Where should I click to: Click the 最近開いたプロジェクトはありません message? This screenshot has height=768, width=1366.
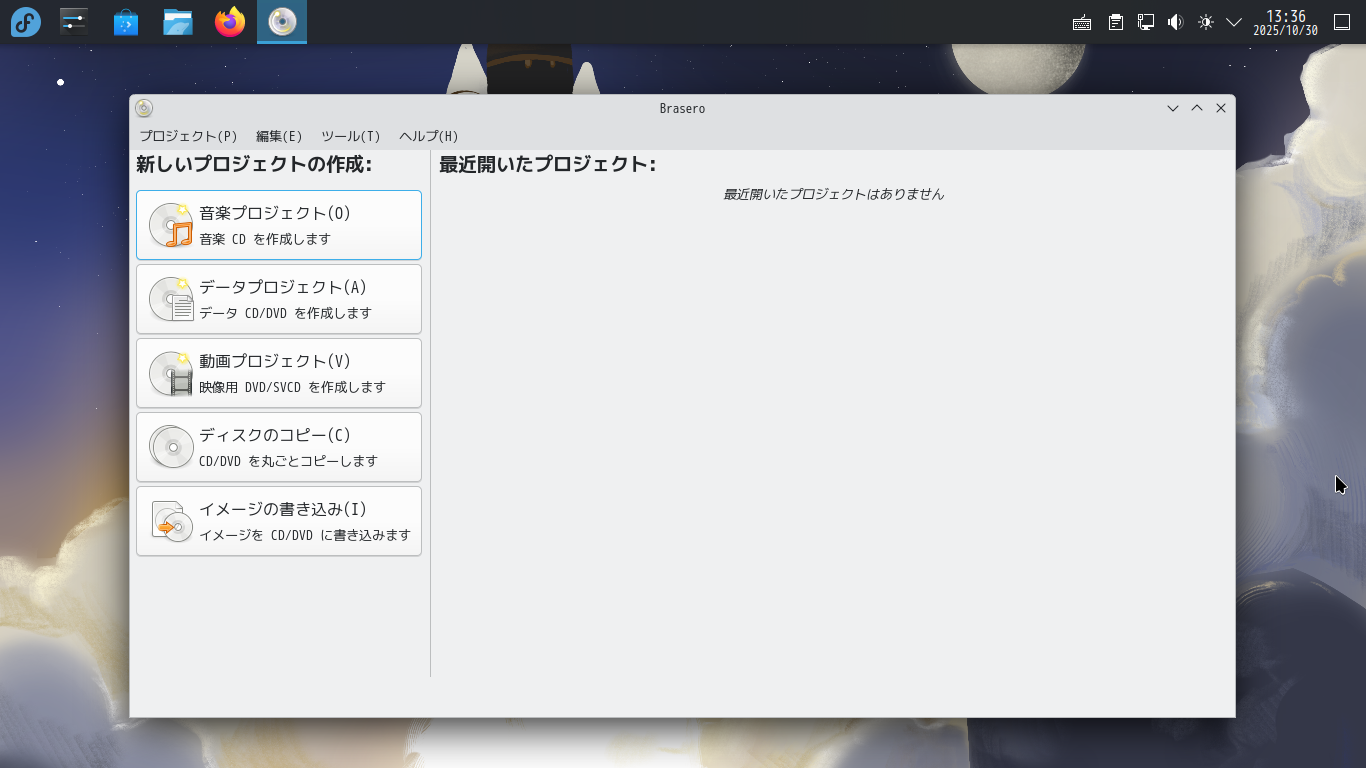834,194
